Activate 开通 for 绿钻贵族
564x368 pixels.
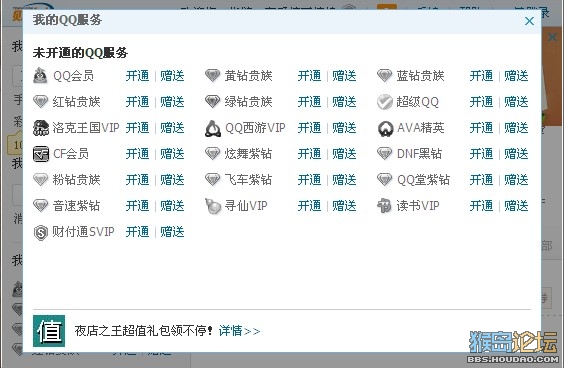tap(309, 102)
